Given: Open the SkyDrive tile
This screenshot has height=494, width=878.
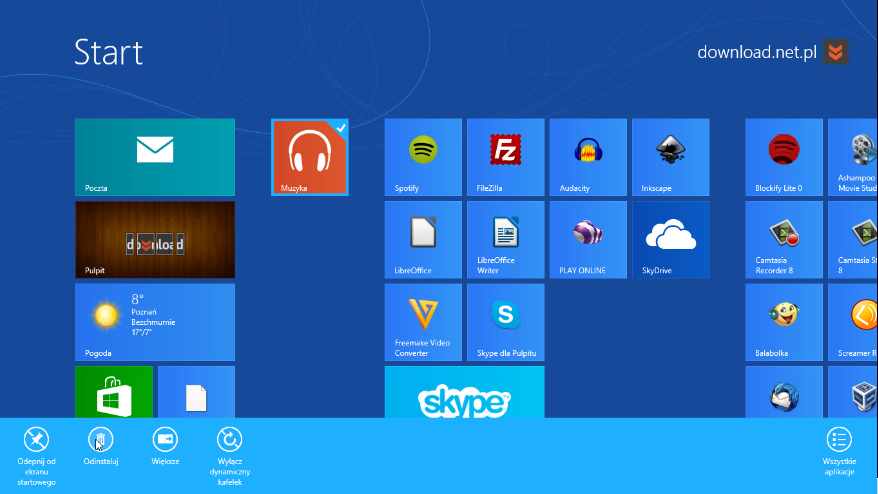Looking at the screenshot, I should coord(671,240).
